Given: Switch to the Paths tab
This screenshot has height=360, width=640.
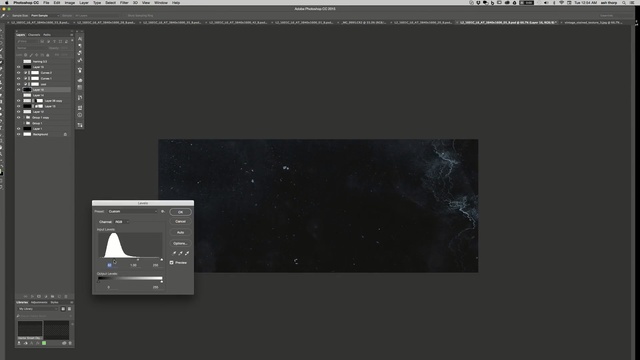Looking at the screenshot, I should click(x=47, y=35).
